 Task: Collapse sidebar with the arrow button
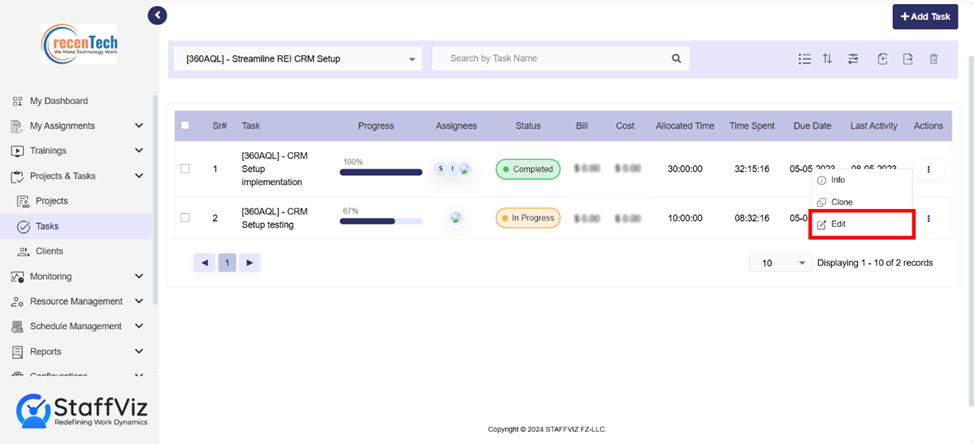[x=157, y=15]
